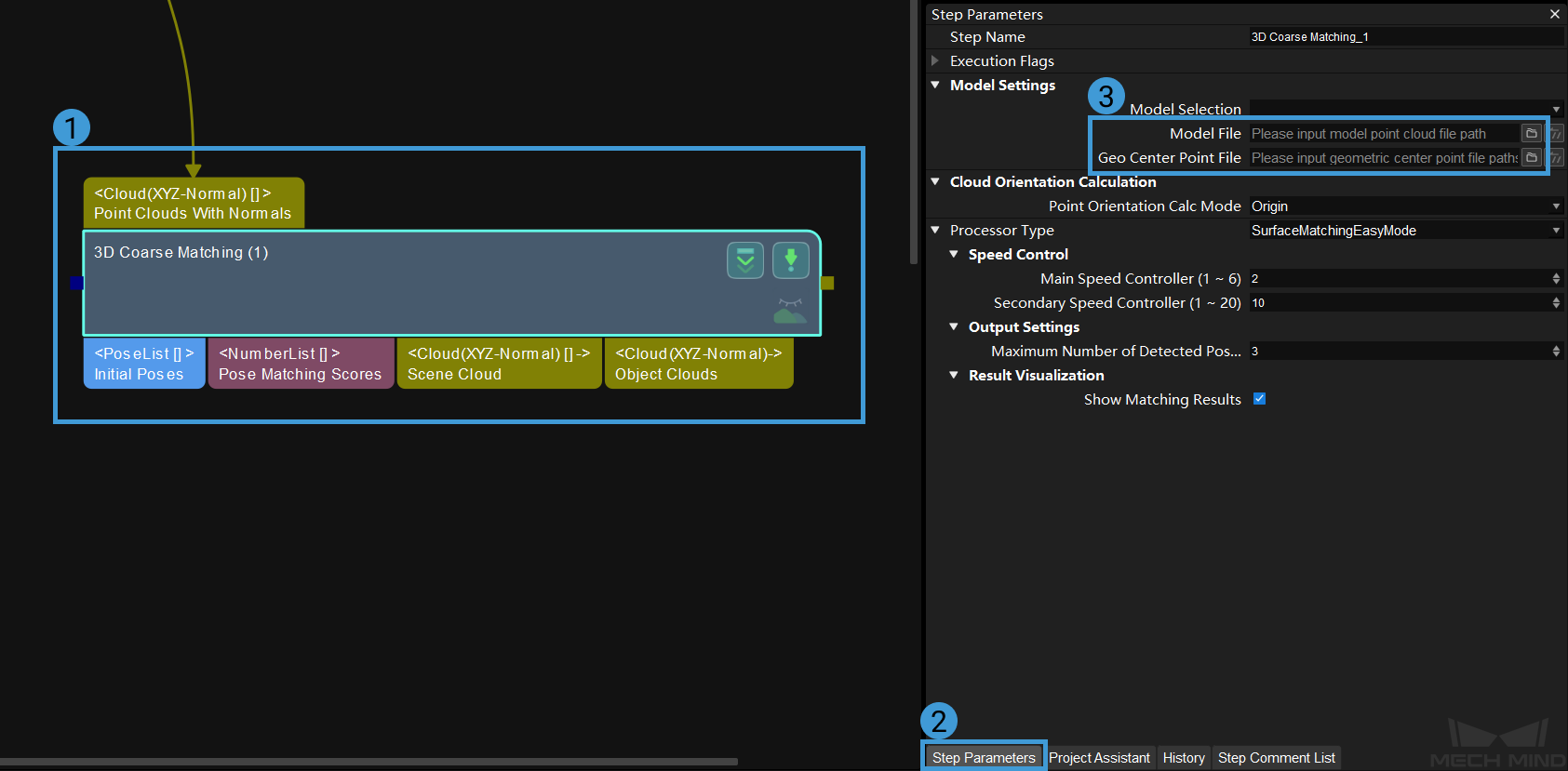Image resolution: width=1568 pixels, height=771 pixels.
Task: Open the Model Selection dropdown
Action: (x=1405, y=110)
